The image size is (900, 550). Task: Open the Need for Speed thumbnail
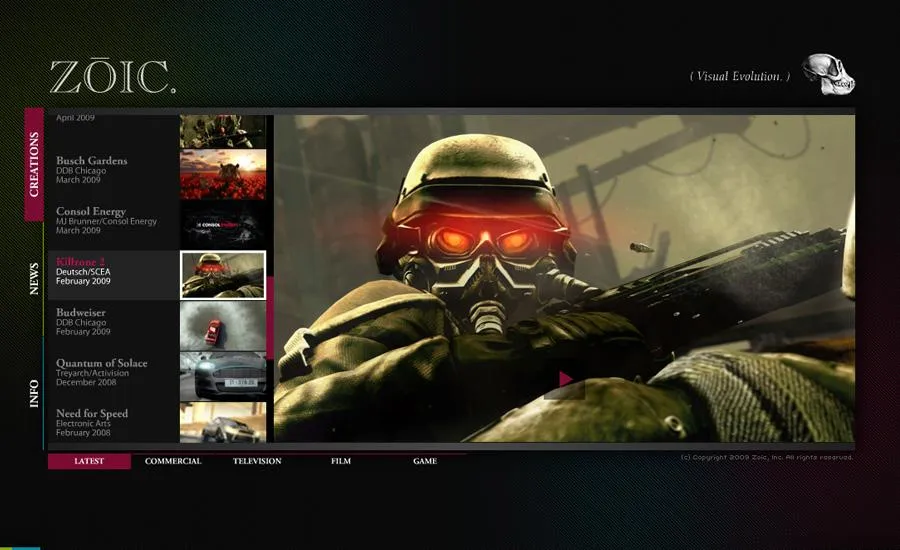[x=223, y=422]
